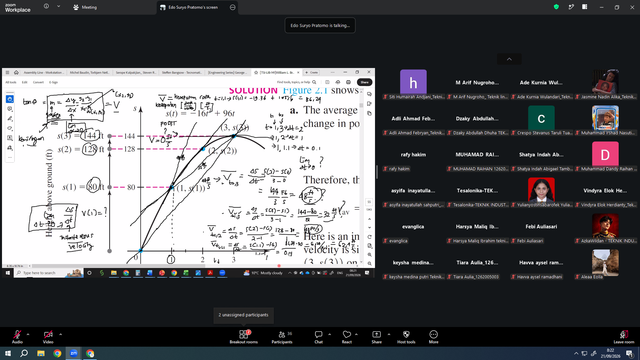Screen dimensions: 640x360
Task: Open the notification center icon
Action: click(629, 353)
